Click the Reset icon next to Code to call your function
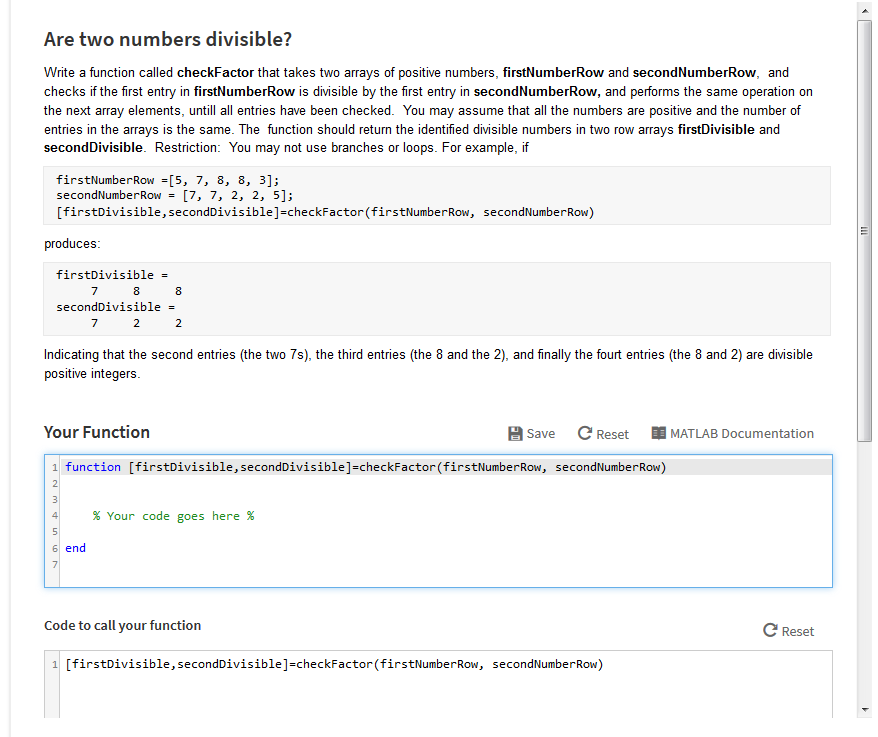 769,630
